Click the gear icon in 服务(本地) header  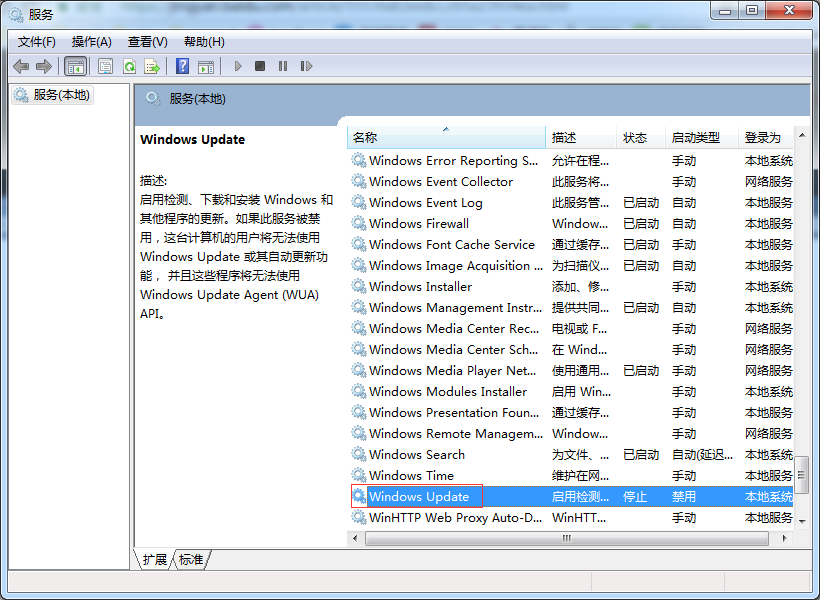click(153, 98)
